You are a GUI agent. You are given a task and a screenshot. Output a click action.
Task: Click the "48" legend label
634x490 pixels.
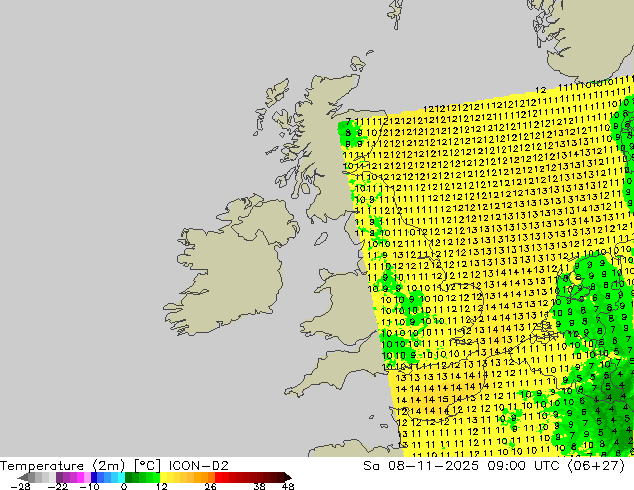coord(288,486)
